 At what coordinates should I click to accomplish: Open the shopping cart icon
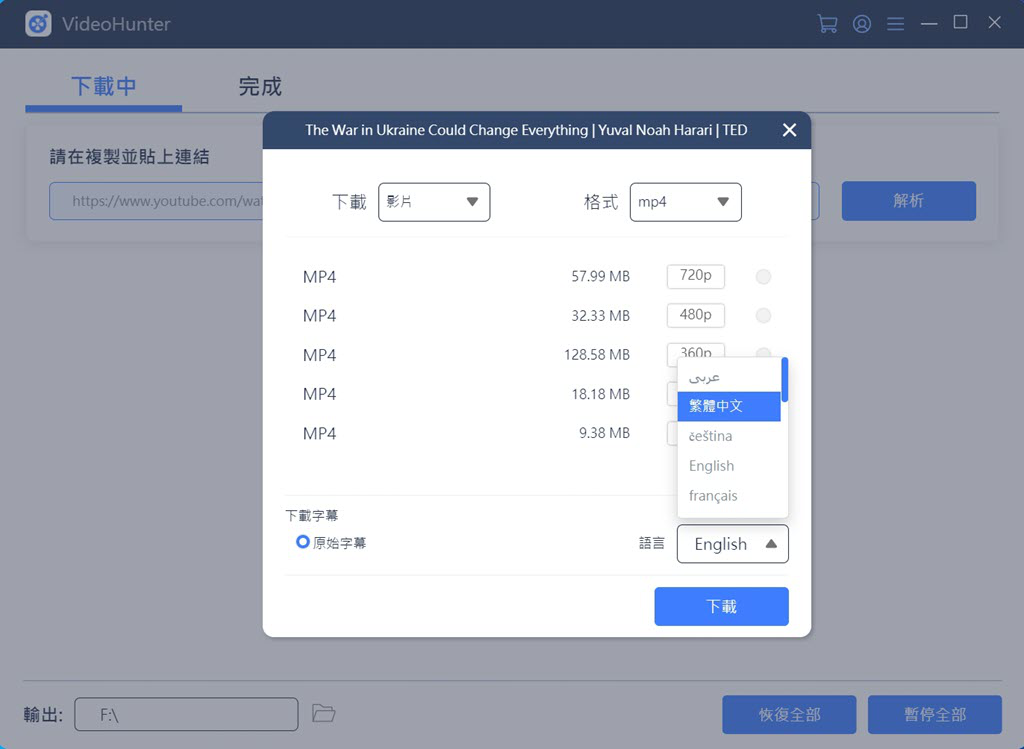pyautogui.click(x=827, y=24)
